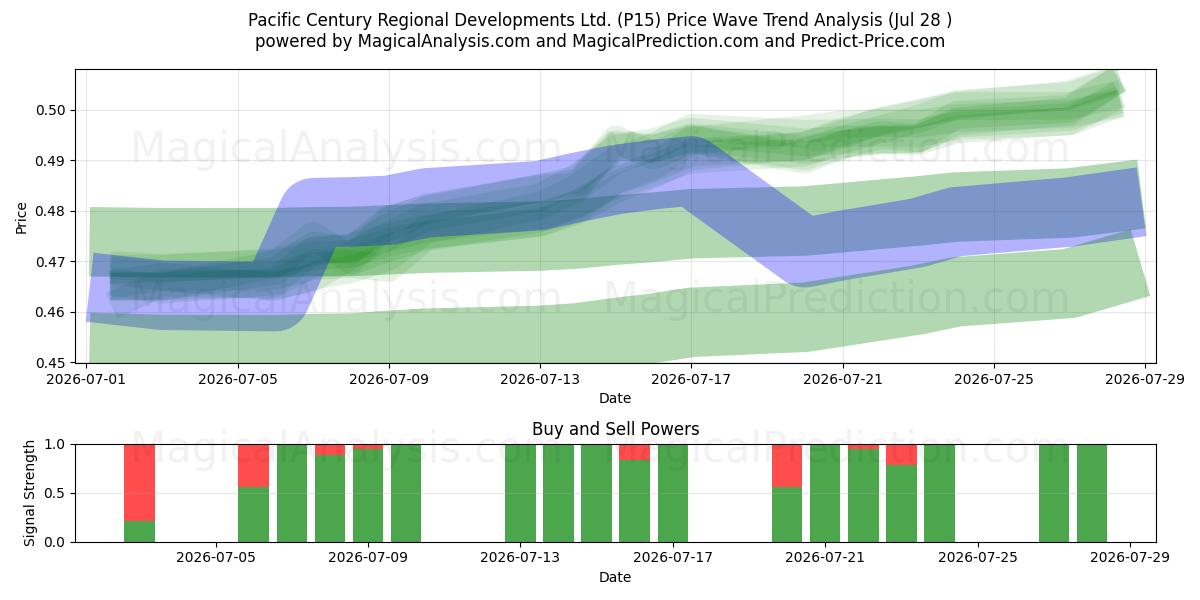The height and width of the screenshot is (600, 1200).
Task: Click the 'Price' y-axis label
Action: click(22, 216)
